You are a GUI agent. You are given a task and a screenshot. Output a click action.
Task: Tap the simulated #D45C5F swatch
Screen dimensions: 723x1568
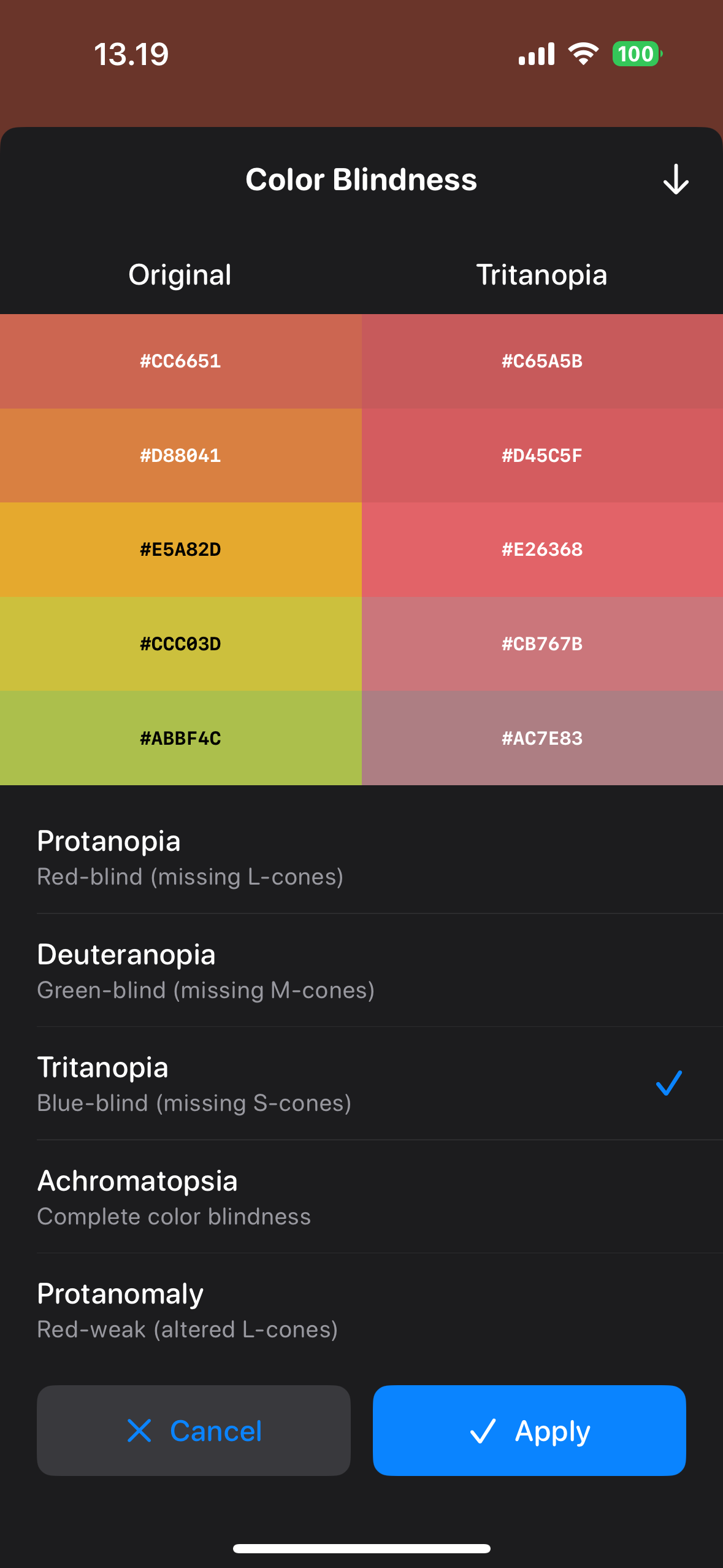[x=542, y=456]
